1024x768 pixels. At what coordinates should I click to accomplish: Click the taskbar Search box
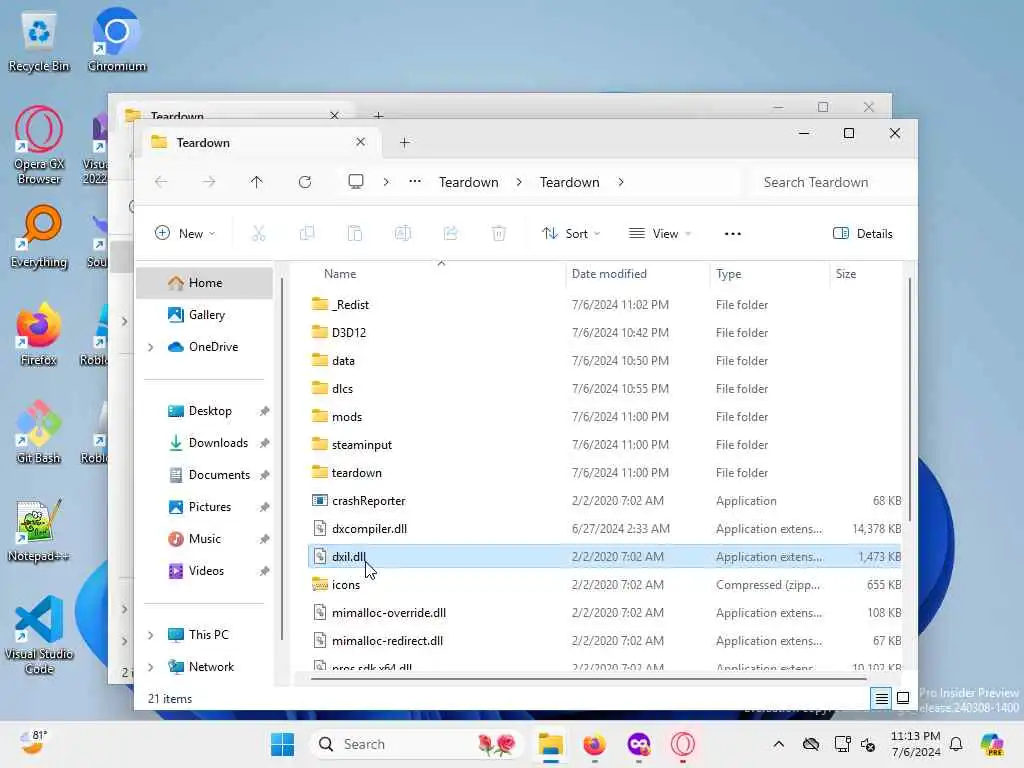click(x=416, y=744)
